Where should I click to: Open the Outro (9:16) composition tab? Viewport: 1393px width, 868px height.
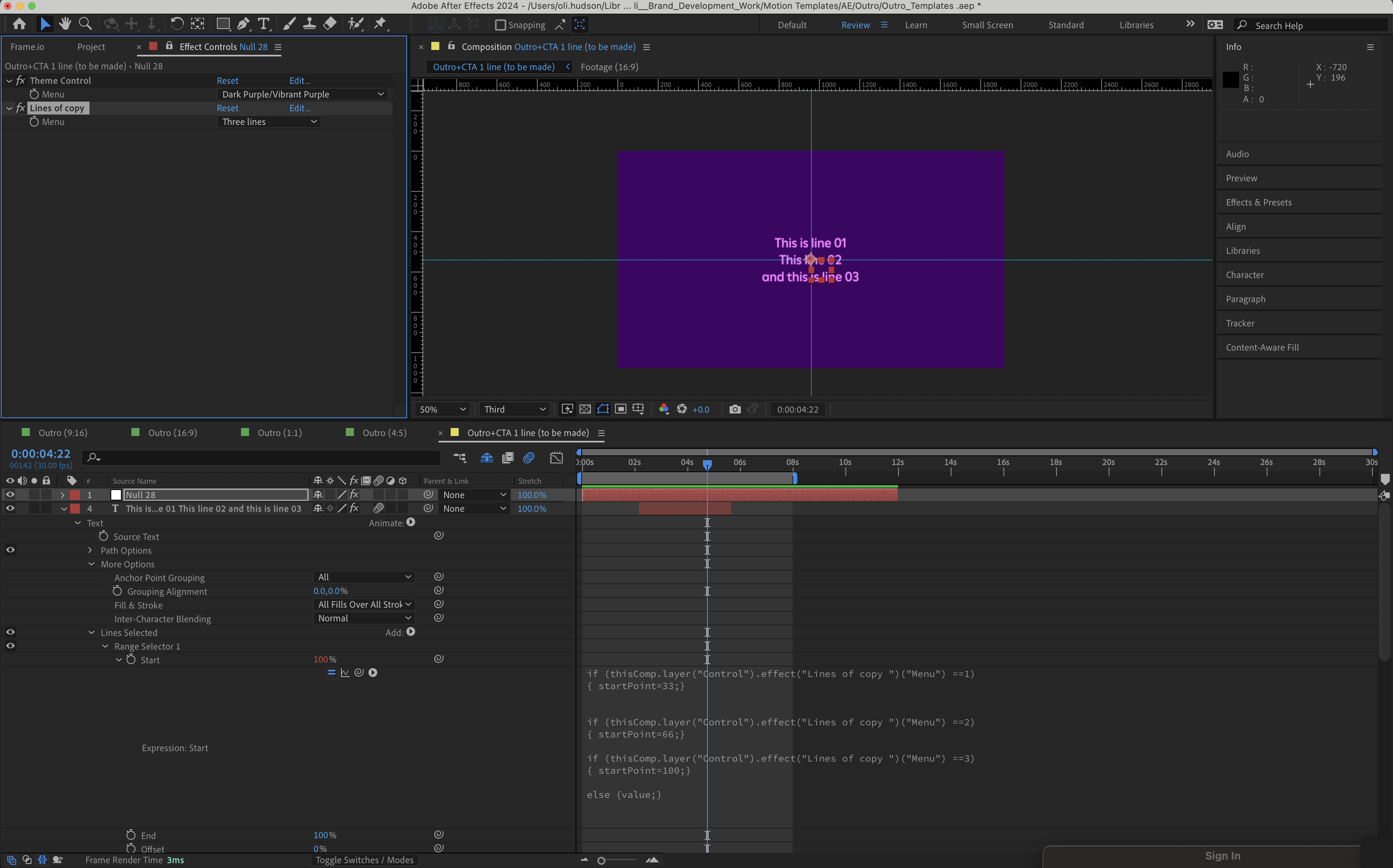tap(63, 432)
